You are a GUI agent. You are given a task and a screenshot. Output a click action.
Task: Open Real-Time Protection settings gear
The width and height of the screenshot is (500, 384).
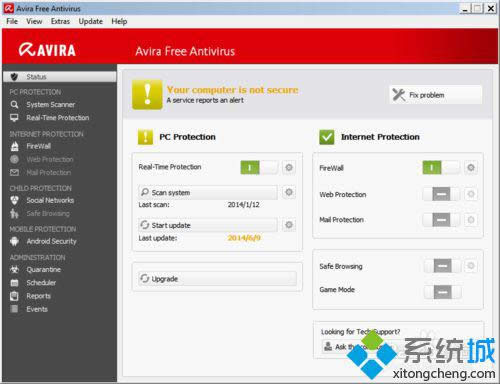click(289, 167)
